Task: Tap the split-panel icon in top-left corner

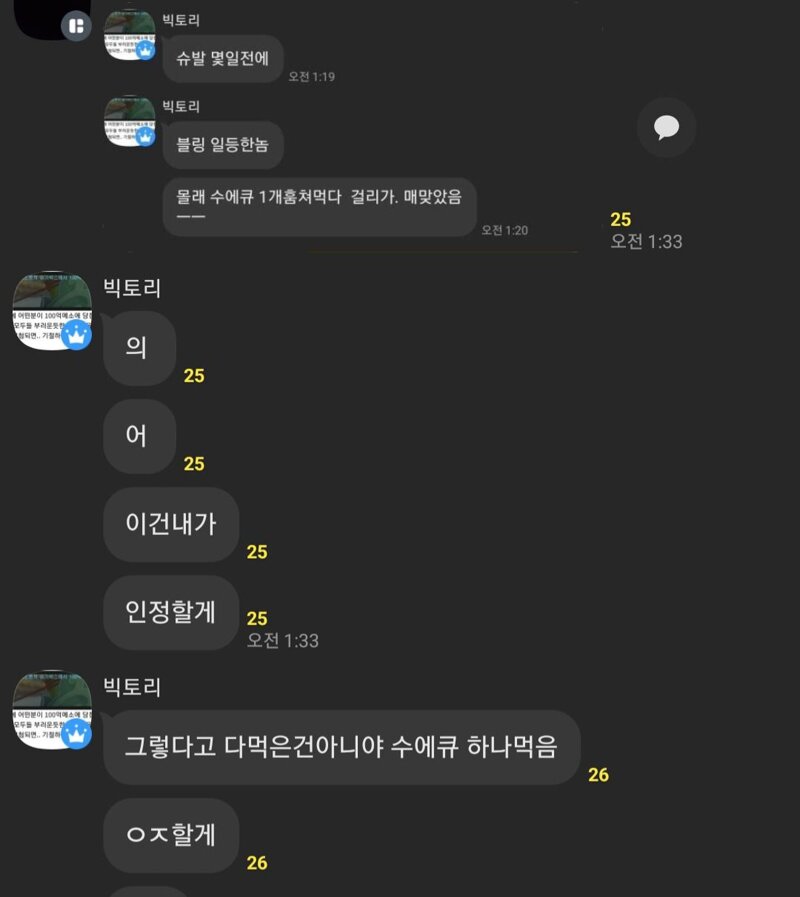Action: click(x=76, y=26)
